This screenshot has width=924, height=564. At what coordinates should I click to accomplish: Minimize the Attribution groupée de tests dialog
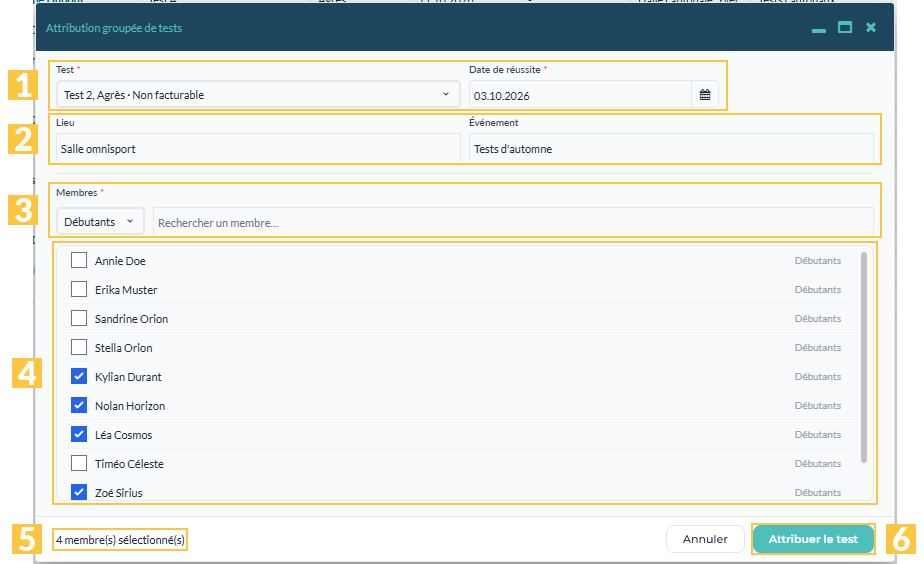point(819,29)
